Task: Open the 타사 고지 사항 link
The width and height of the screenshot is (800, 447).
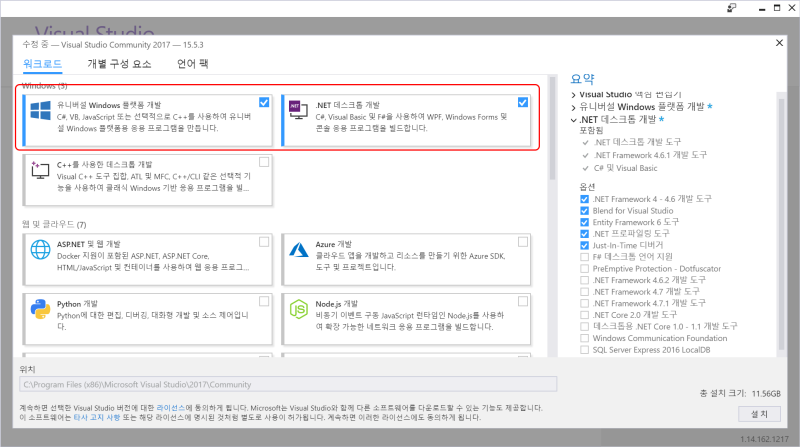Action: coord(97,417)
